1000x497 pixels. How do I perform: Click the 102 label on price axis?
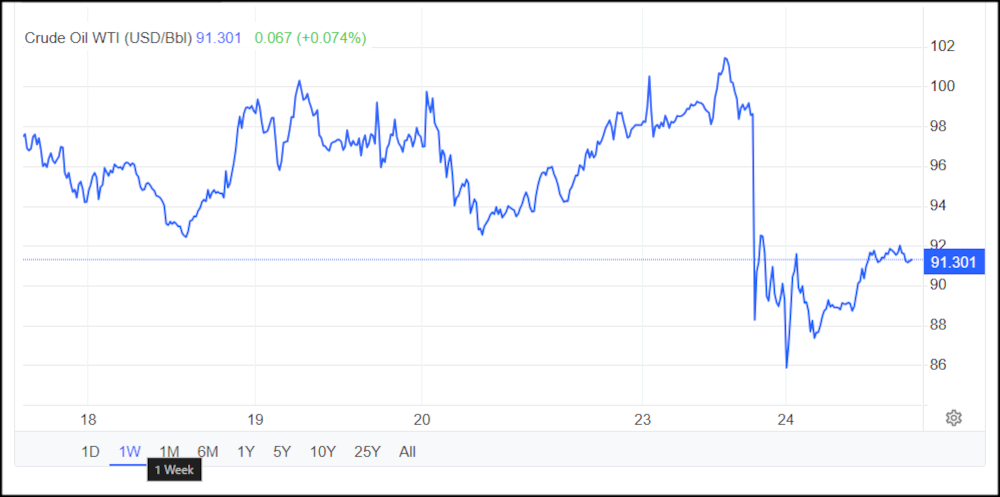pyautogui.click(x=943, y=46)
